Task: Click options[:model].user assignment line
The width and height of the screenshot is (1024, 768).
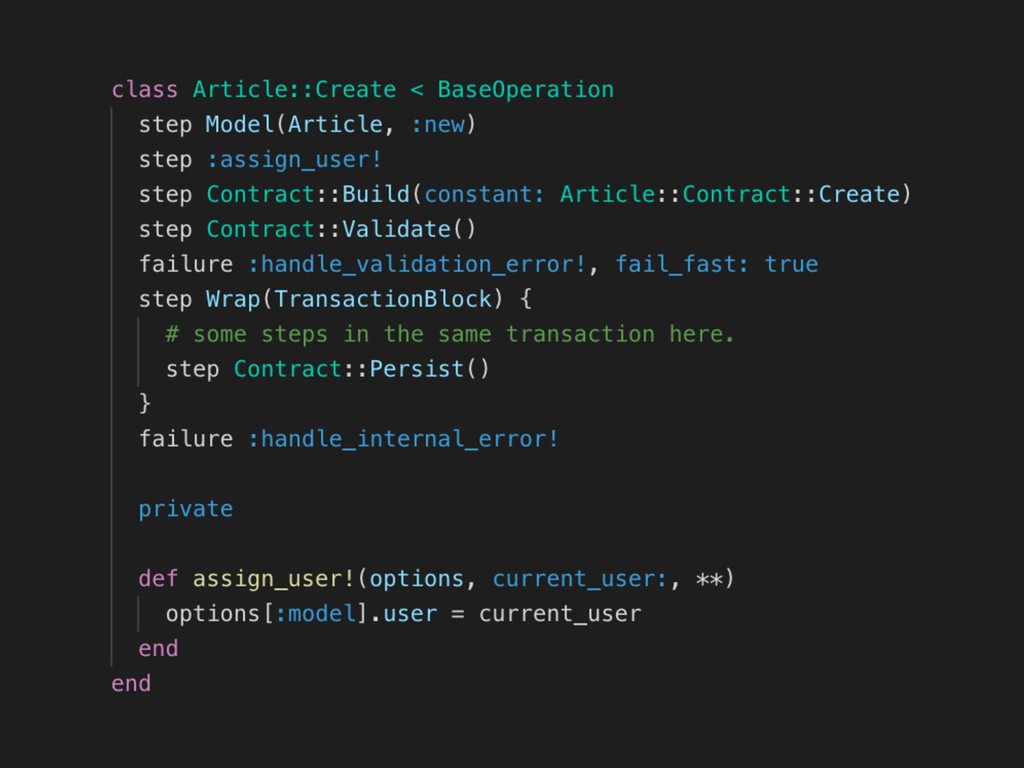Action: [403, 613]
